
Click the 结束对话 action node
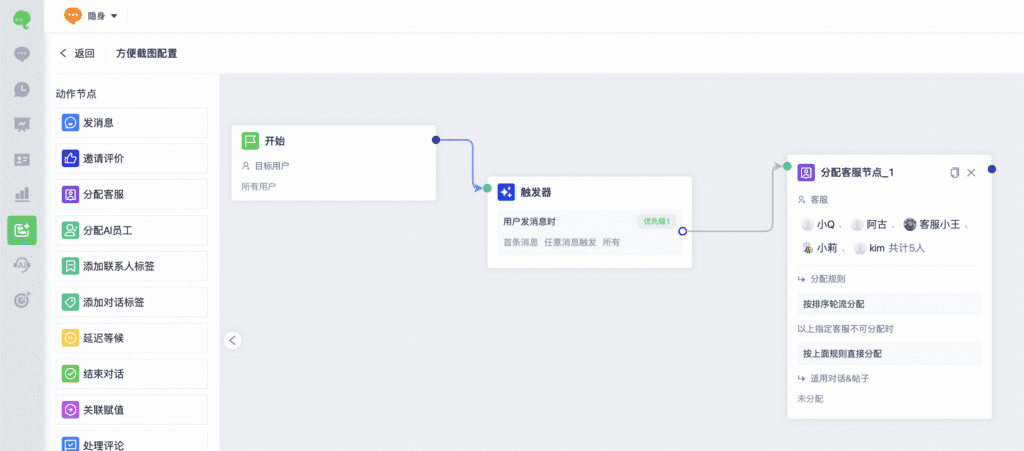point(131,374)
